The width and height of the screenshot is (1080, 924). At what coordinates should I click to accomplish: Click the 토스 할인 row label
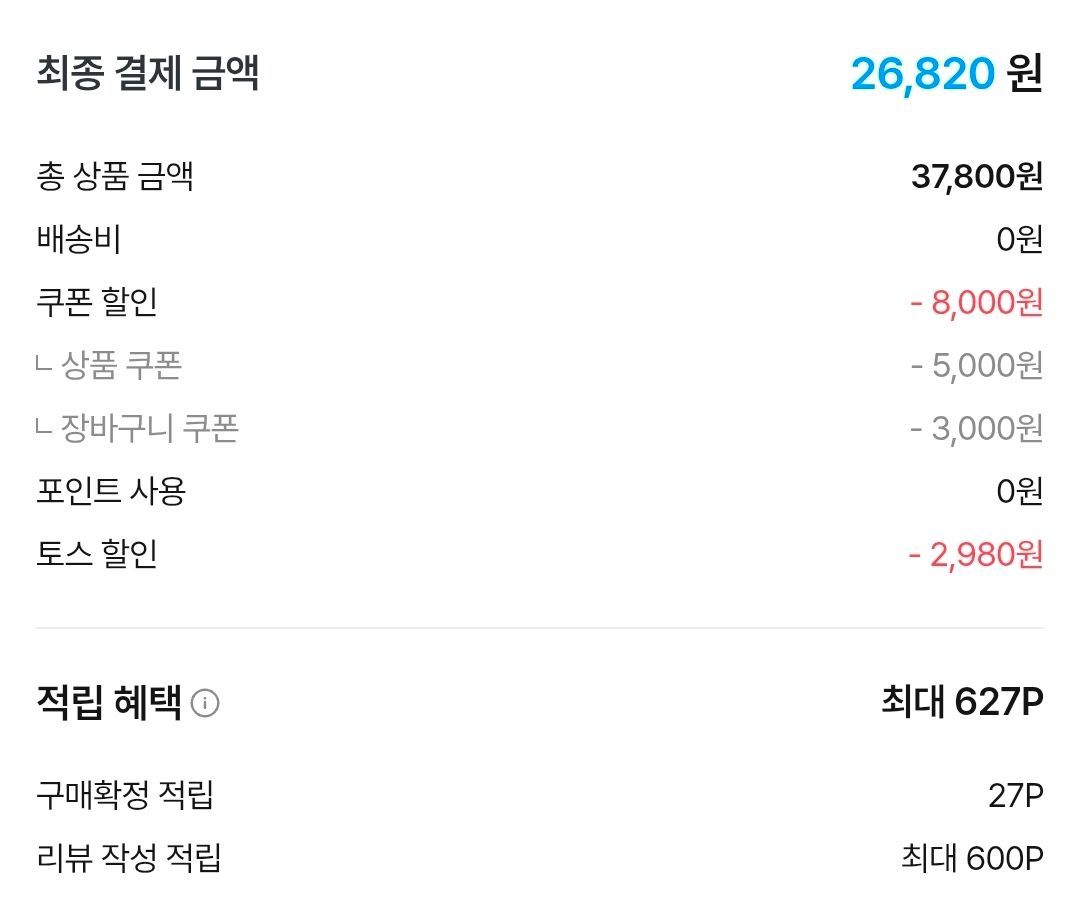coord(96,554)
